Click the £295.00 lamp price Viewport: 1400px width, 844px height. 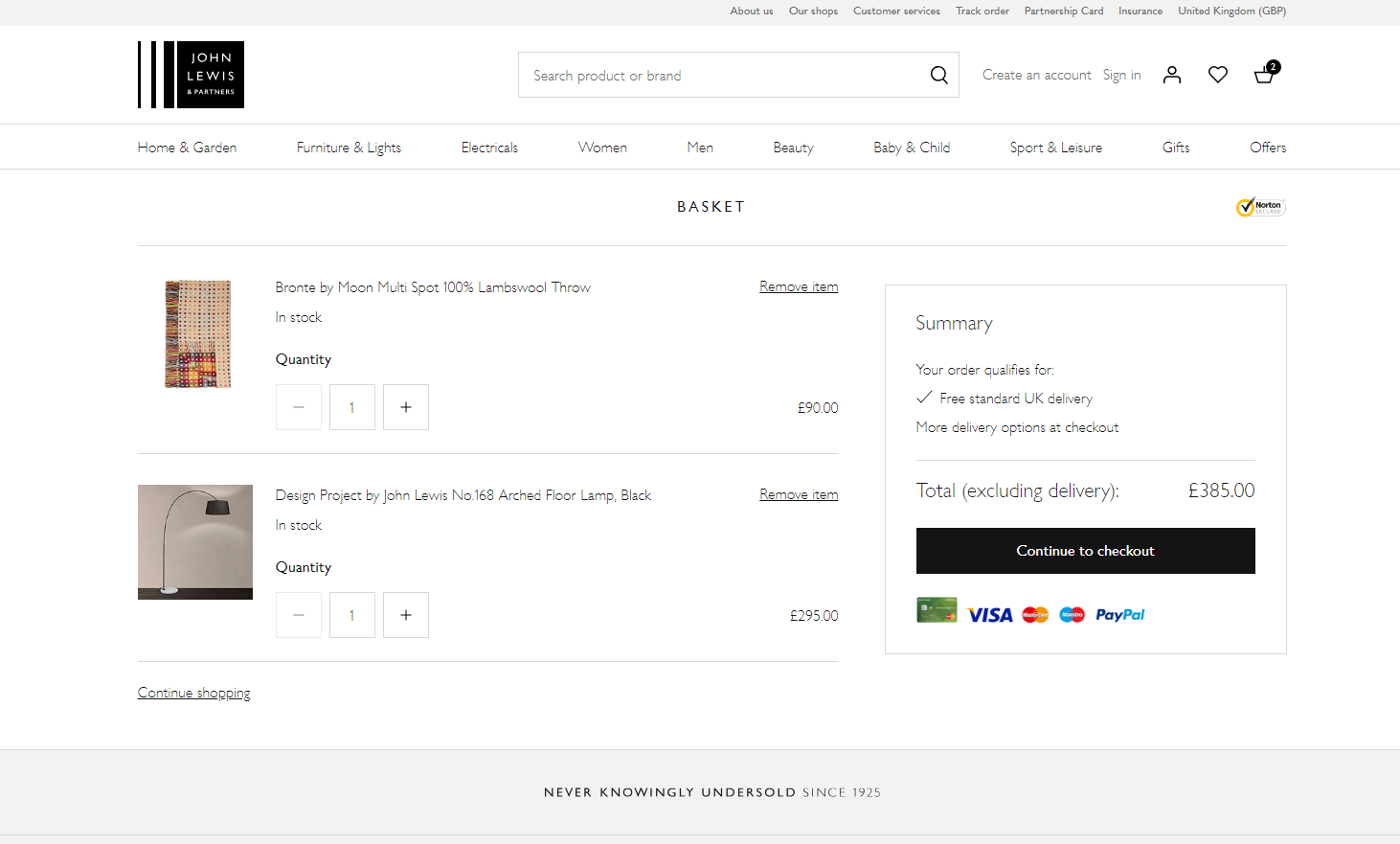814,616
